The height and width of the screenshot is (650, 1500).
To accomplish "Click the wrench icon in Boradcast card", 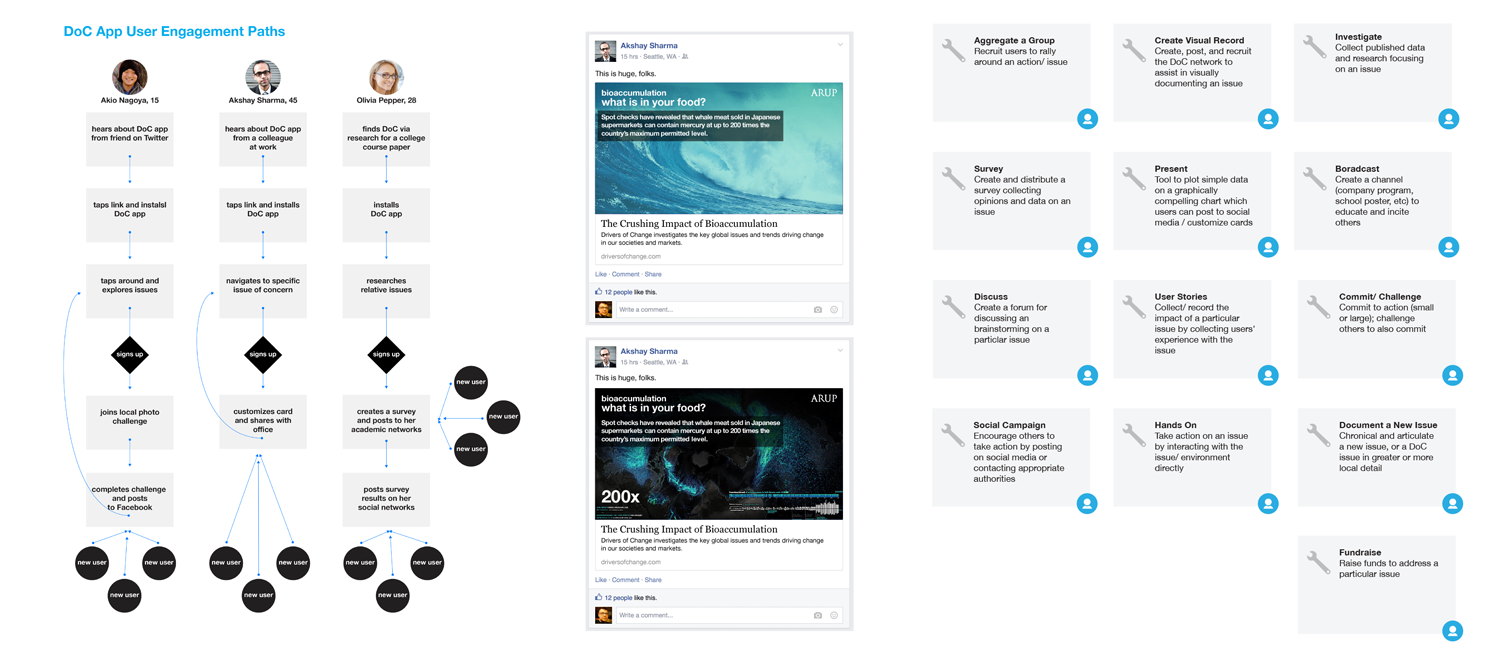I will [x=1314, y=178].
